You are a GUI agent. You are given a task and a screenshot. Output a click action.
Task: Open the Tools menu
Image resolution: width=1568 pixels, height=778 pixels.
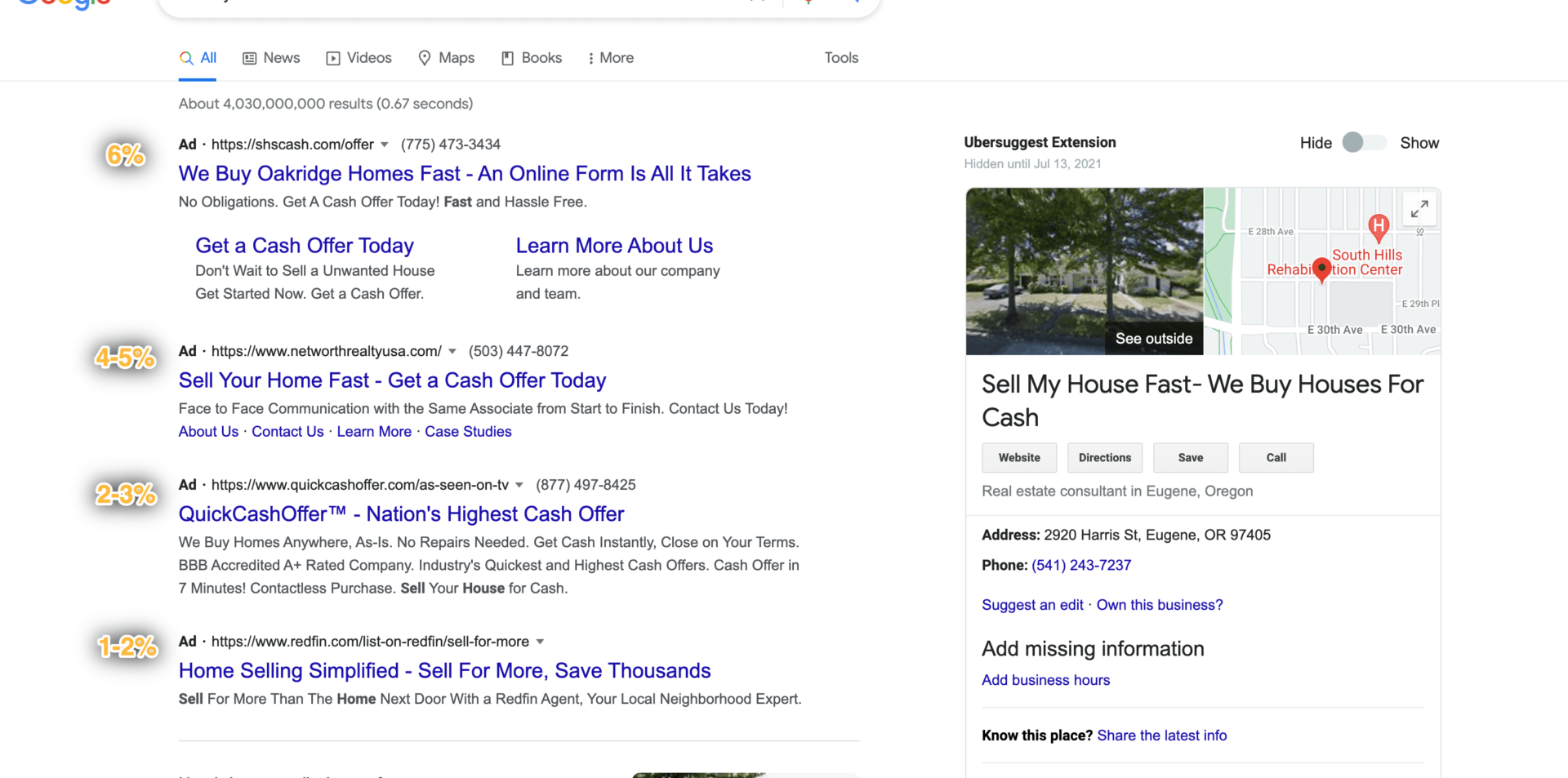click(x=840, y=58)
